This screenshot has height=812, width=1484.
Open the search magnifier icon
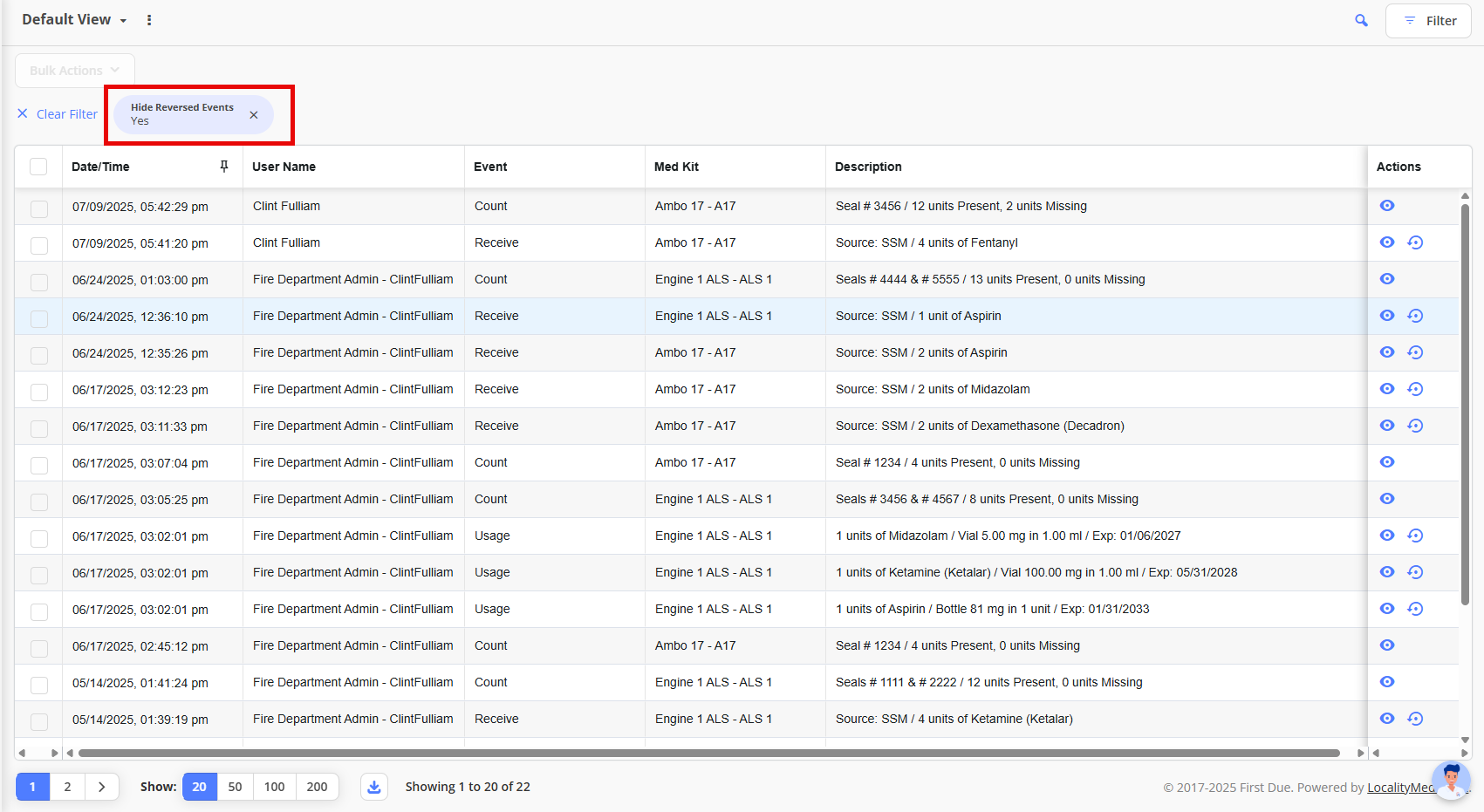point(1361,20)
